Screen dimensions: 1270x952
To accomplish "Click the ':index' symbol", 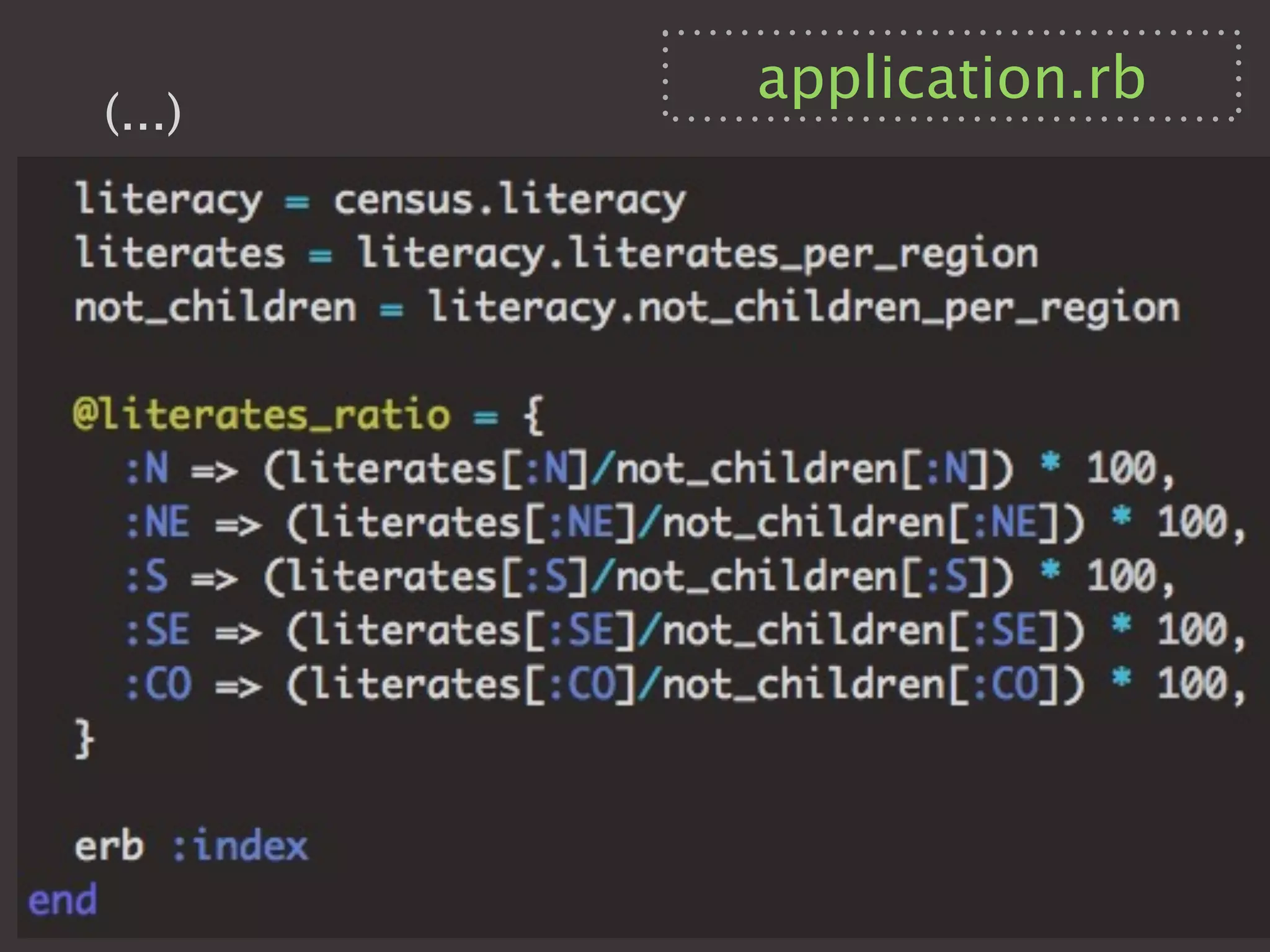I will (x=239, y=846).
